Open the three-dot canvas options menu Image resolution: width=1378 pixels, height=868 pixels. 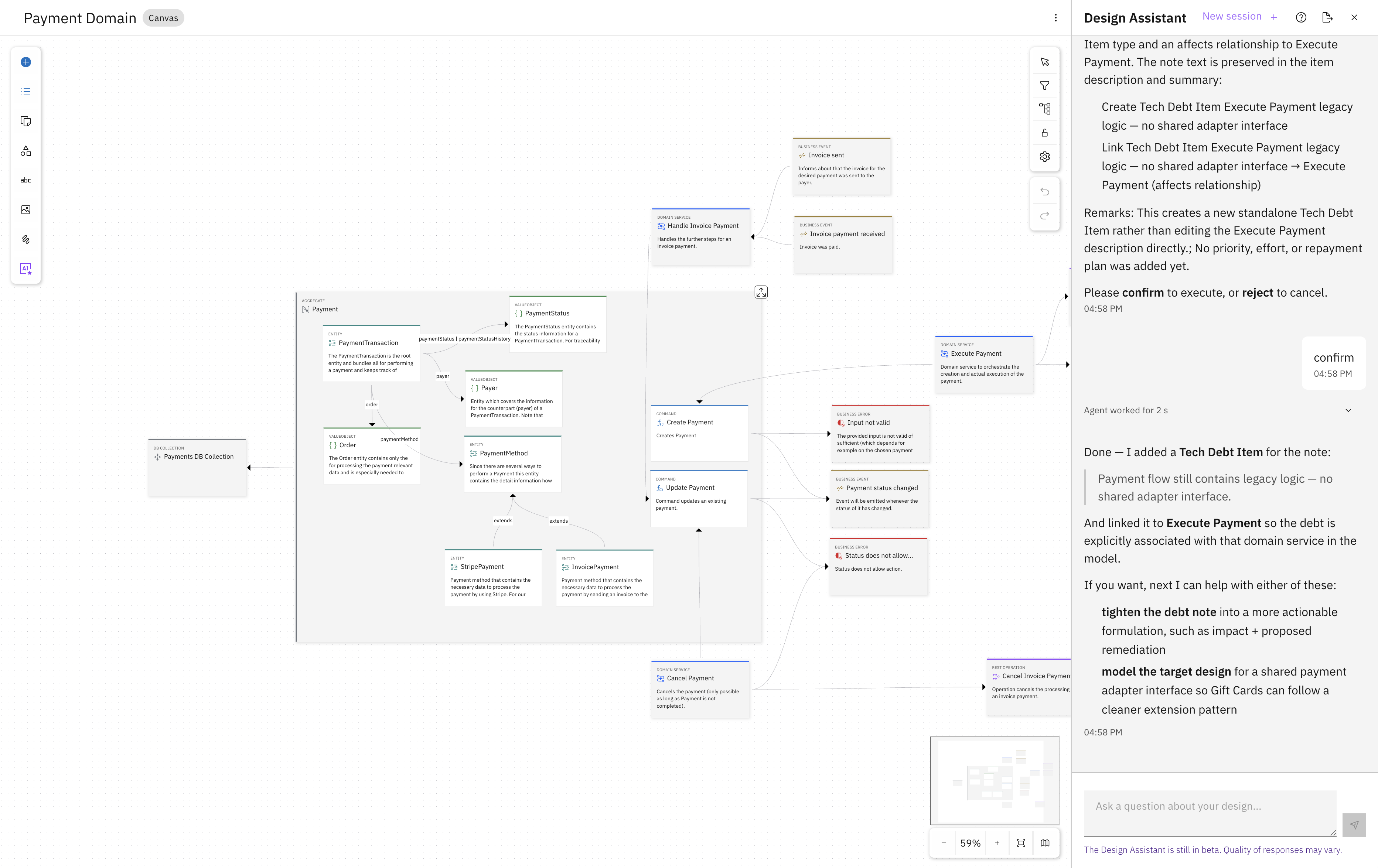1056,18
